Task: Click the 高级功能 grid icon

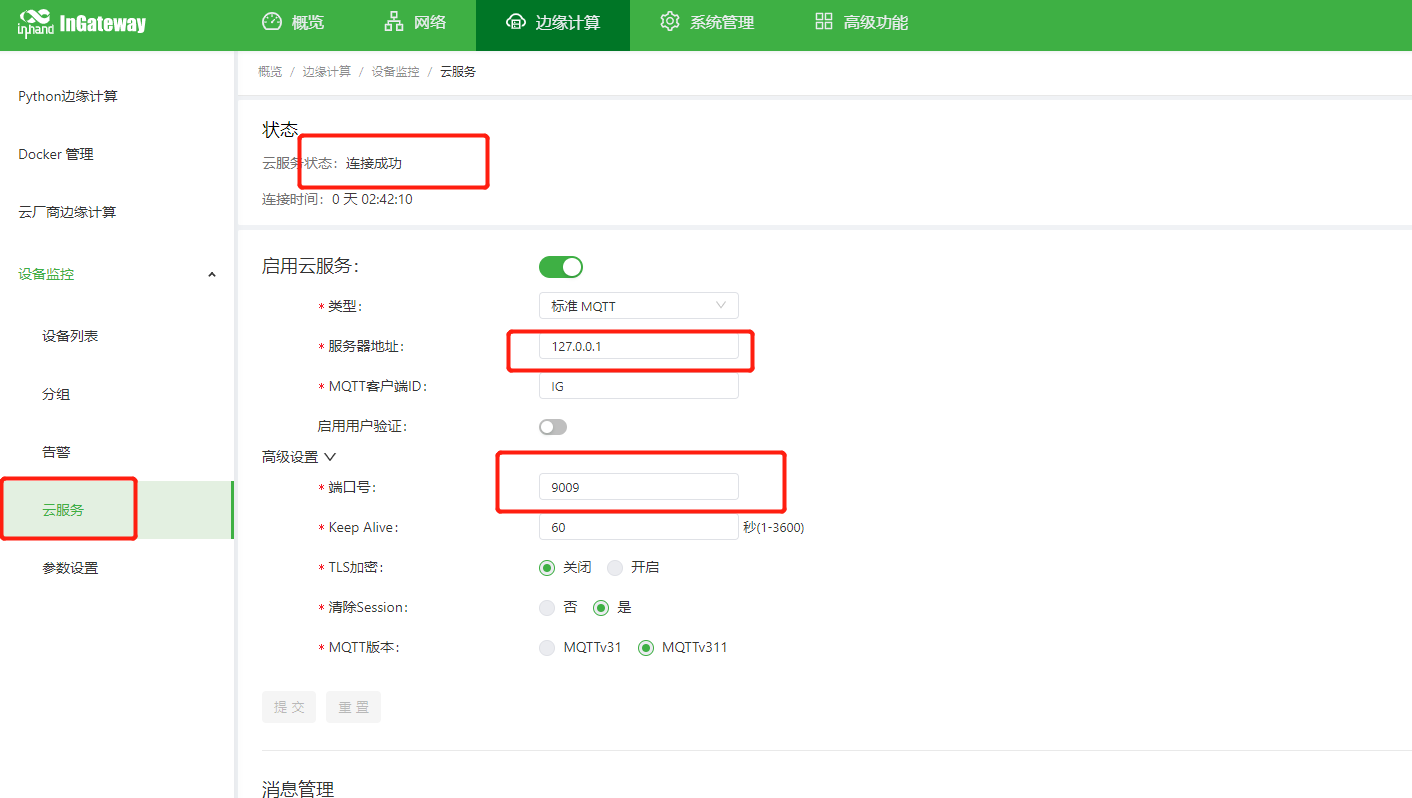Action: click(x=824, y=22)
